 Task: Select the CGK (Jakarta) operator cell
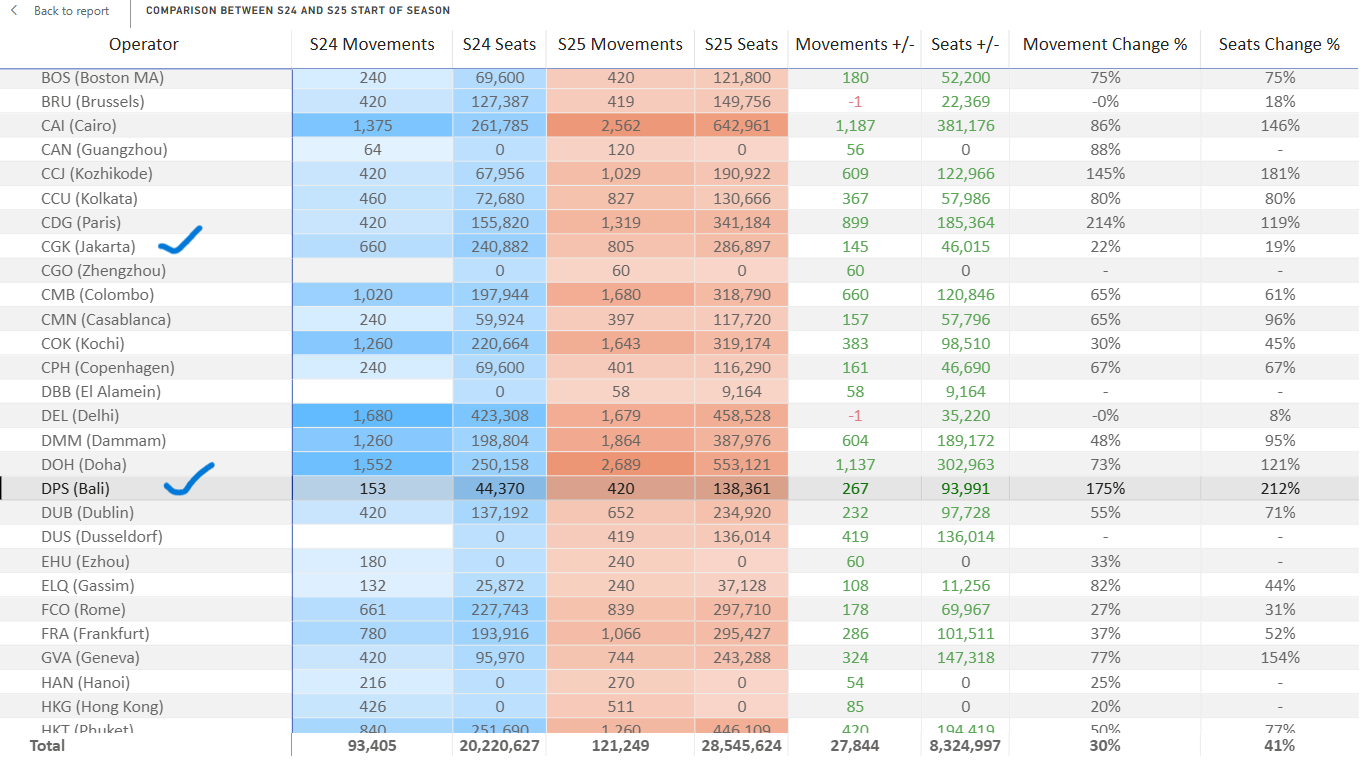pos(88,247)
